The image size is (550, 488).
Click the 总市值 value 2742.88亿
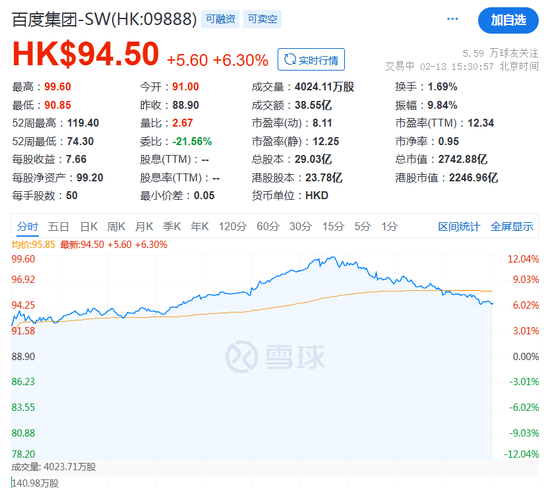click(x=463, y=159)
